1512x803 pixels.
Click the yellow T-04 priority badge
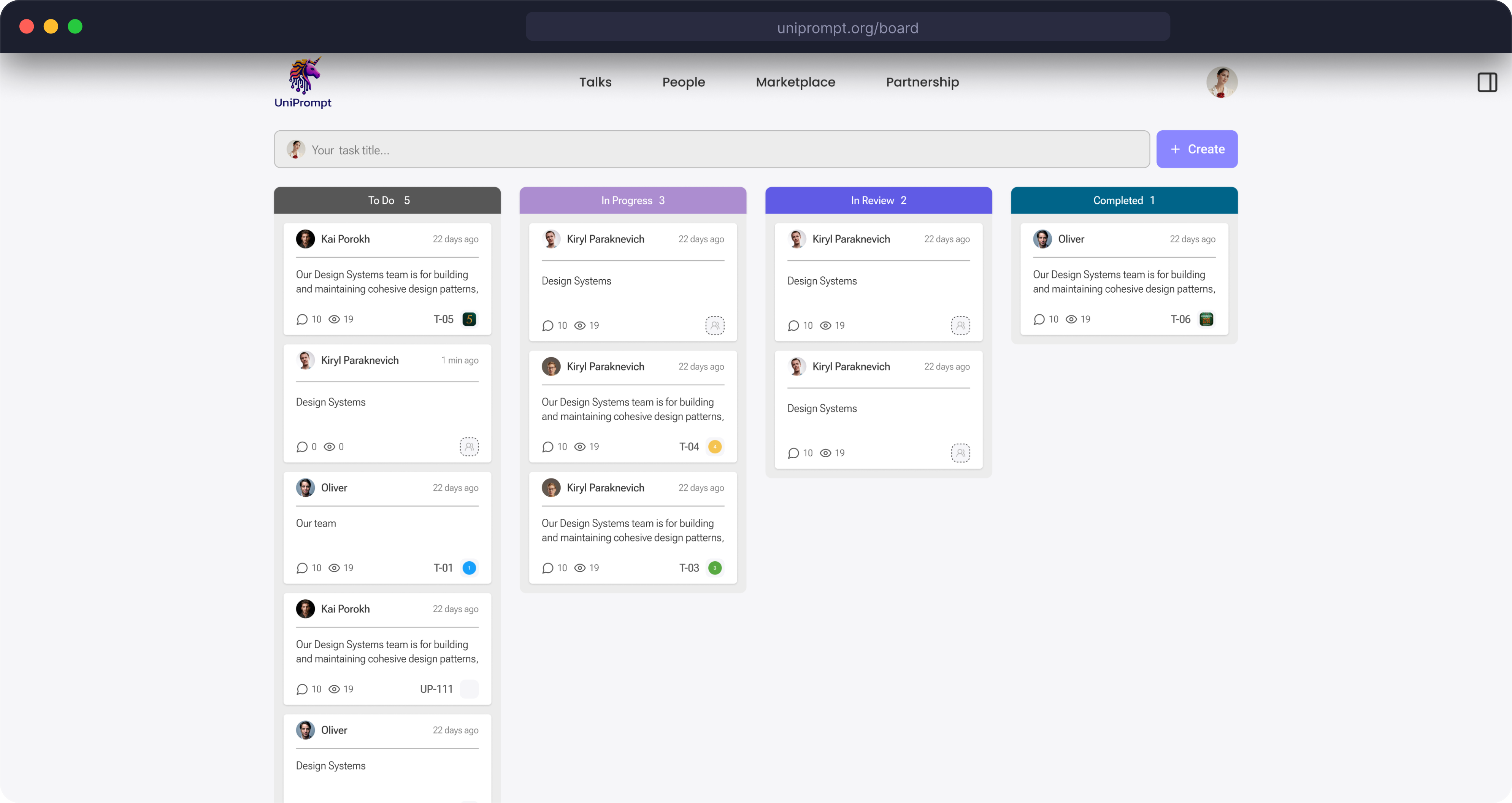tap(715, 447)
